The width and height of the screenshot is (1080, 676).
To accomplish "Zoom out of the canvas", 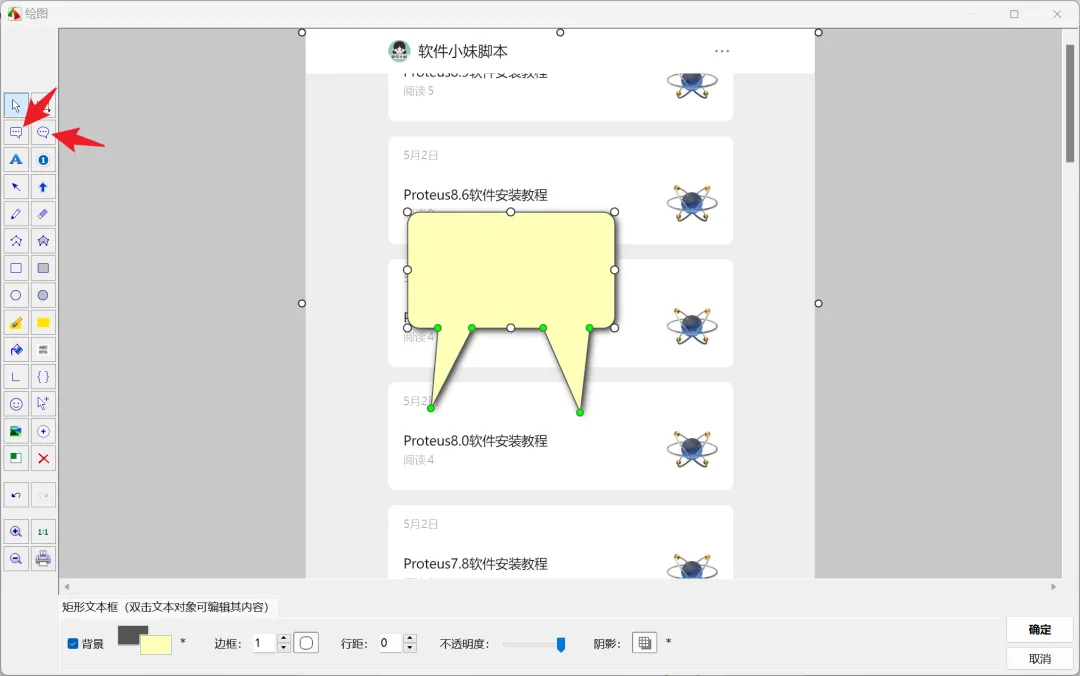I will tap(16, 559).
